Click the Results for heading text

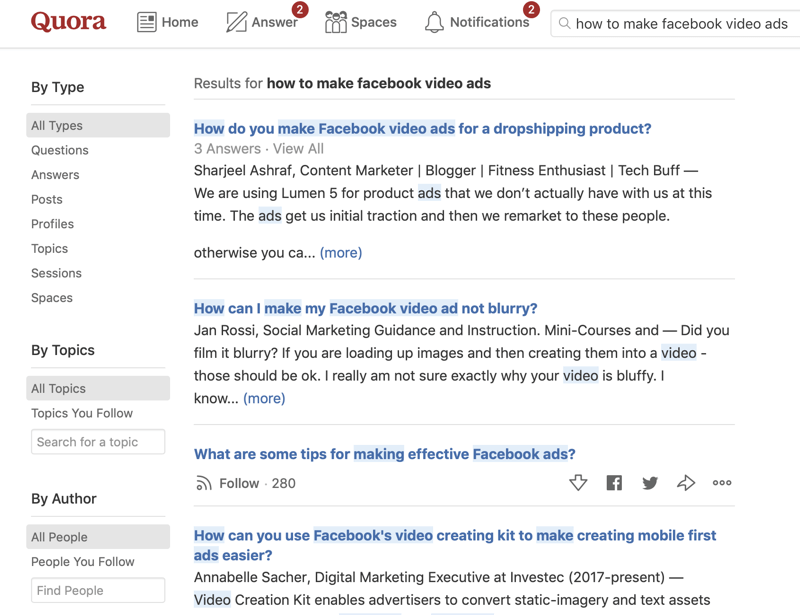pyautogui.click(x=342, y=83)
